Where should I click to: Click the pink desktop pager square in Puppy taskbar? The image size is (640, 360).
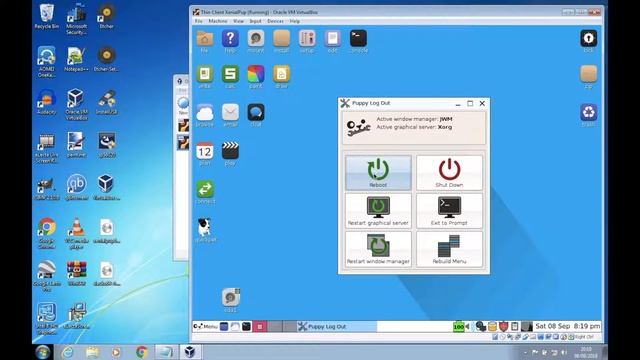pos(260,327)
